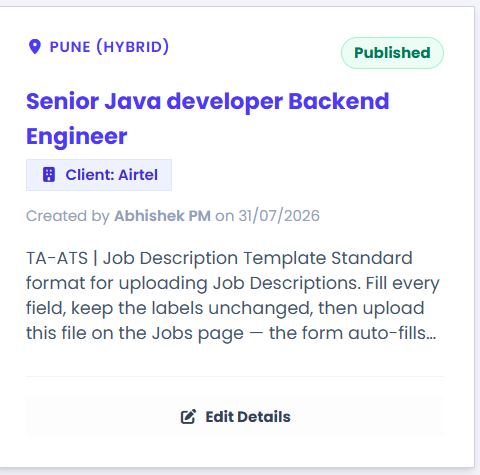Click the creator name Abhishek PM
480x475 pixels.
pos(162,216)
